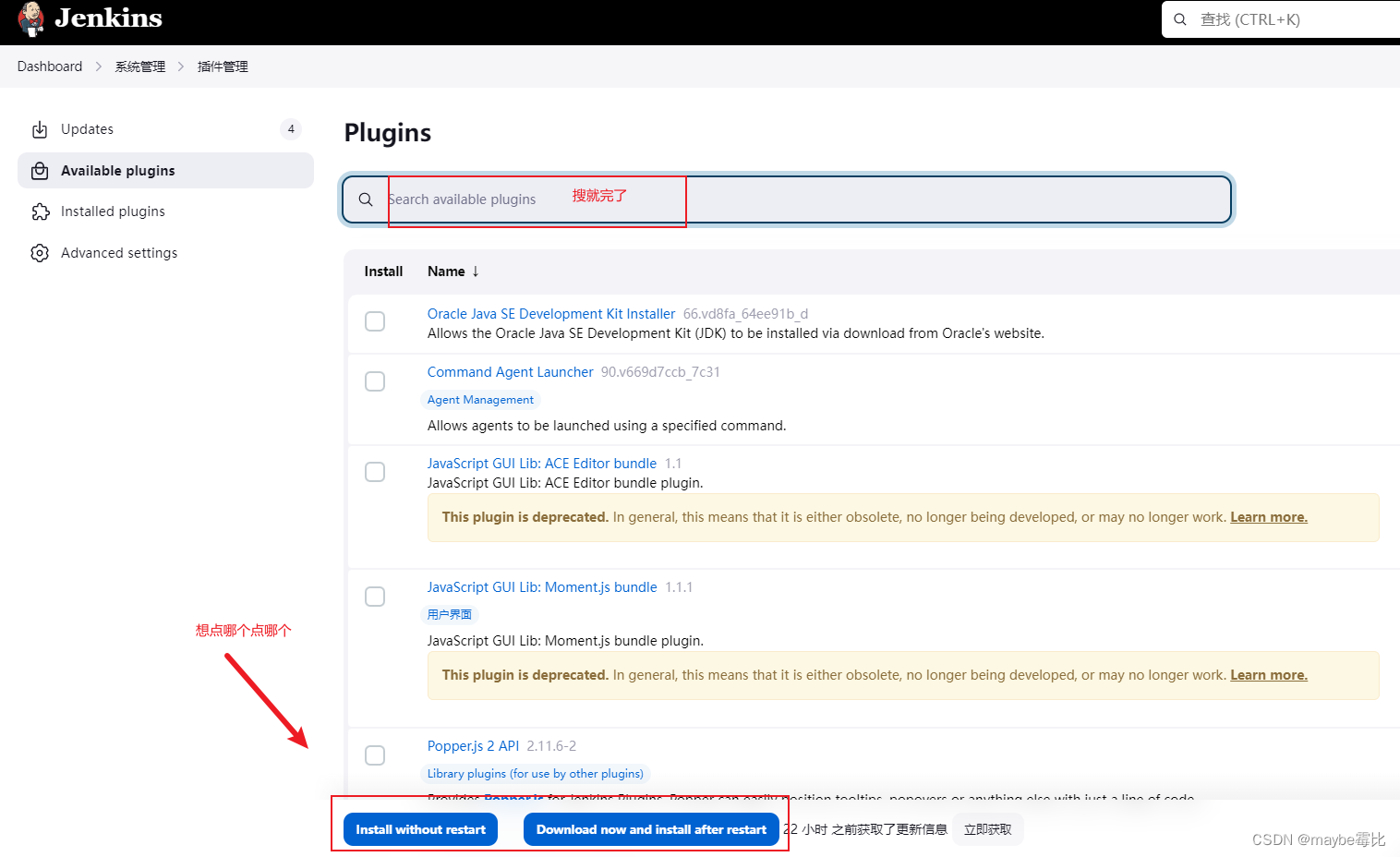
Task: Click the download arrow icon beside Updates
Action: [x=40, y=128]
